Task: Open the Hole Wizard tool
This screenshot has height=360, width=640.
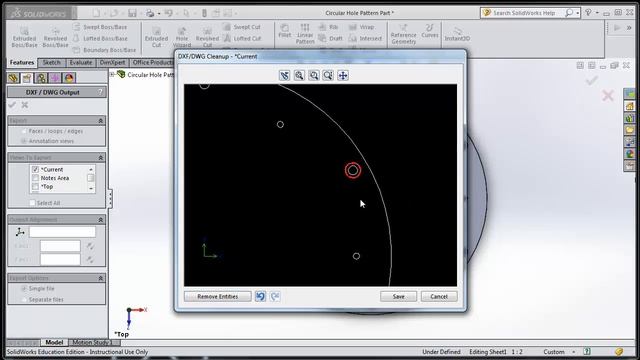Action: [182, 37]
